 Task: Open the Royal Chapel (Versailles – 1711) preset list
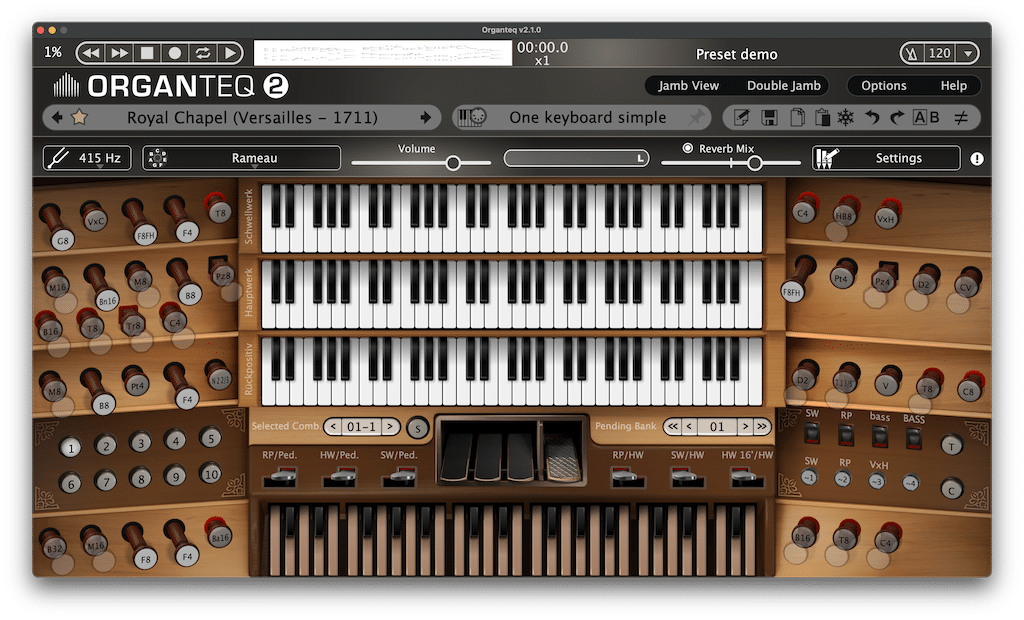click(252, 118)
